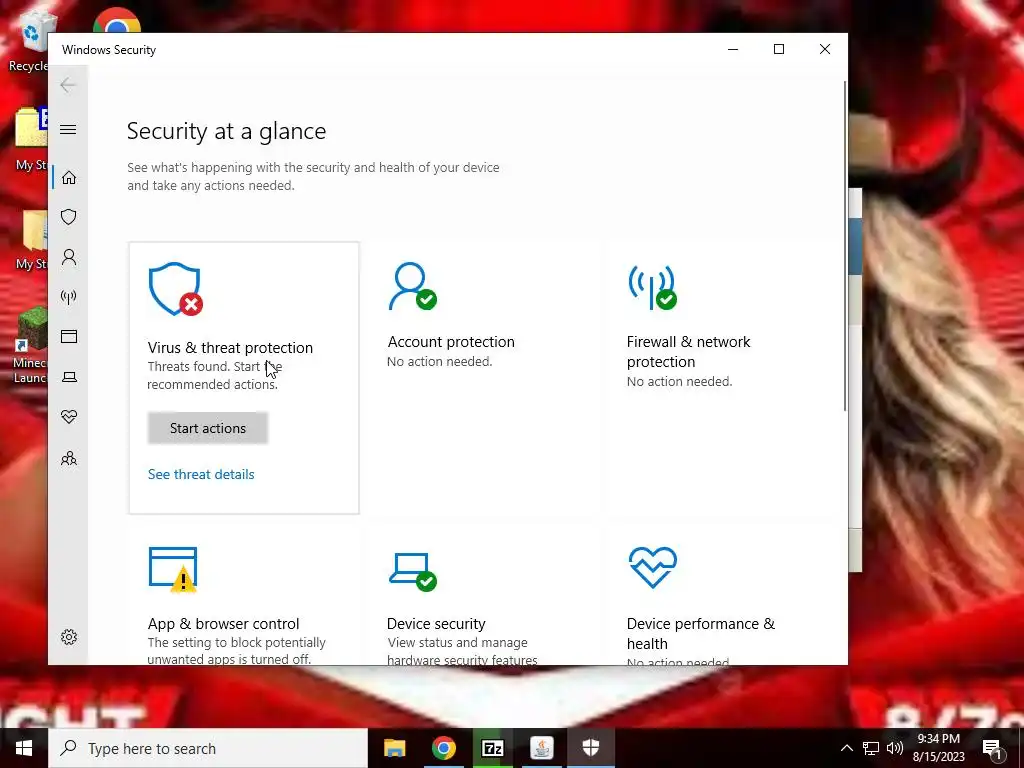
Task: Open the Java app on taskbar
Action: coord(541,748)
